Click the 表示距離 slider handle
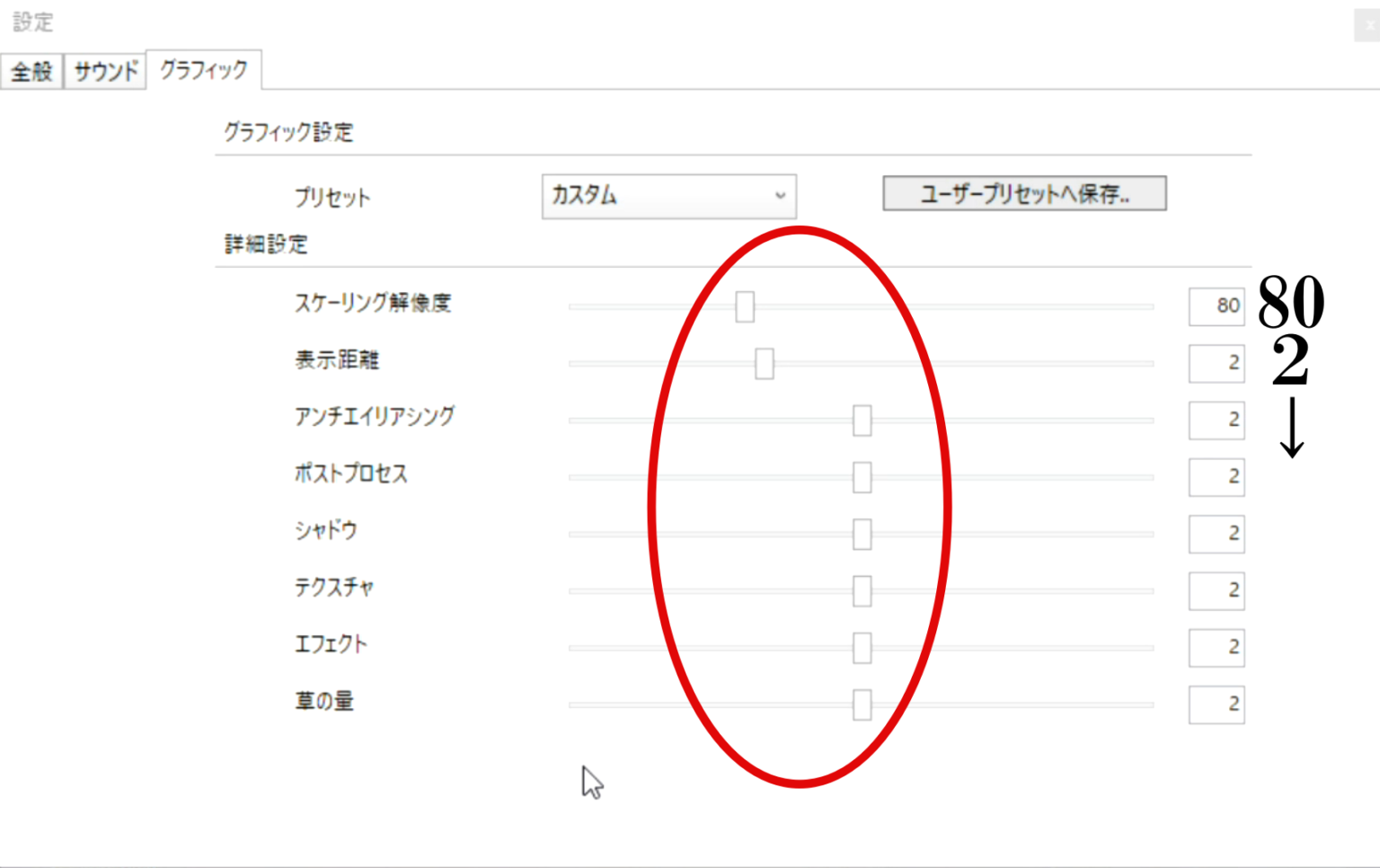The height and width of the screenshot is (868, 1380). pos(765,364)
